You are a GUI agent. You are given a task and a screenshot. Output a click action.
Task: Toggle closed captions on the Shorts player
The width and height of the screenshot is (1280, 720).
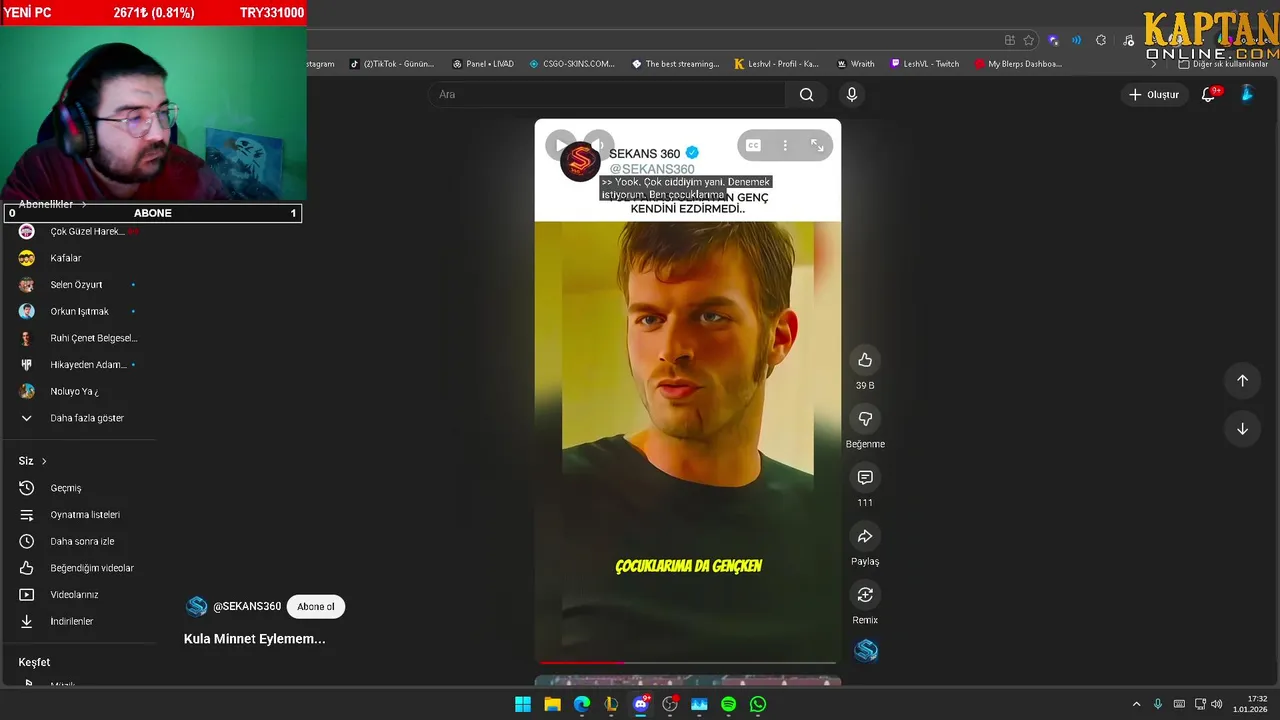point(753,146)
